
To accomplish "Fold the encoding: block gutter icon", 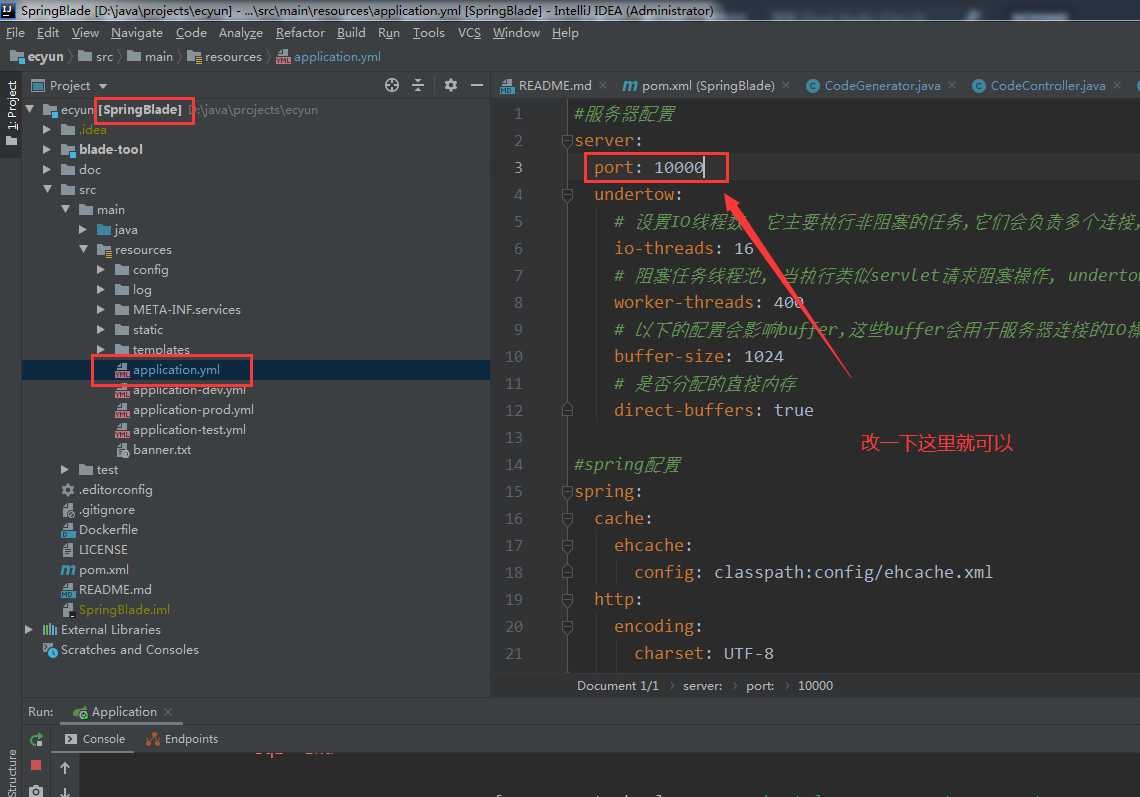I will point(567,626).
